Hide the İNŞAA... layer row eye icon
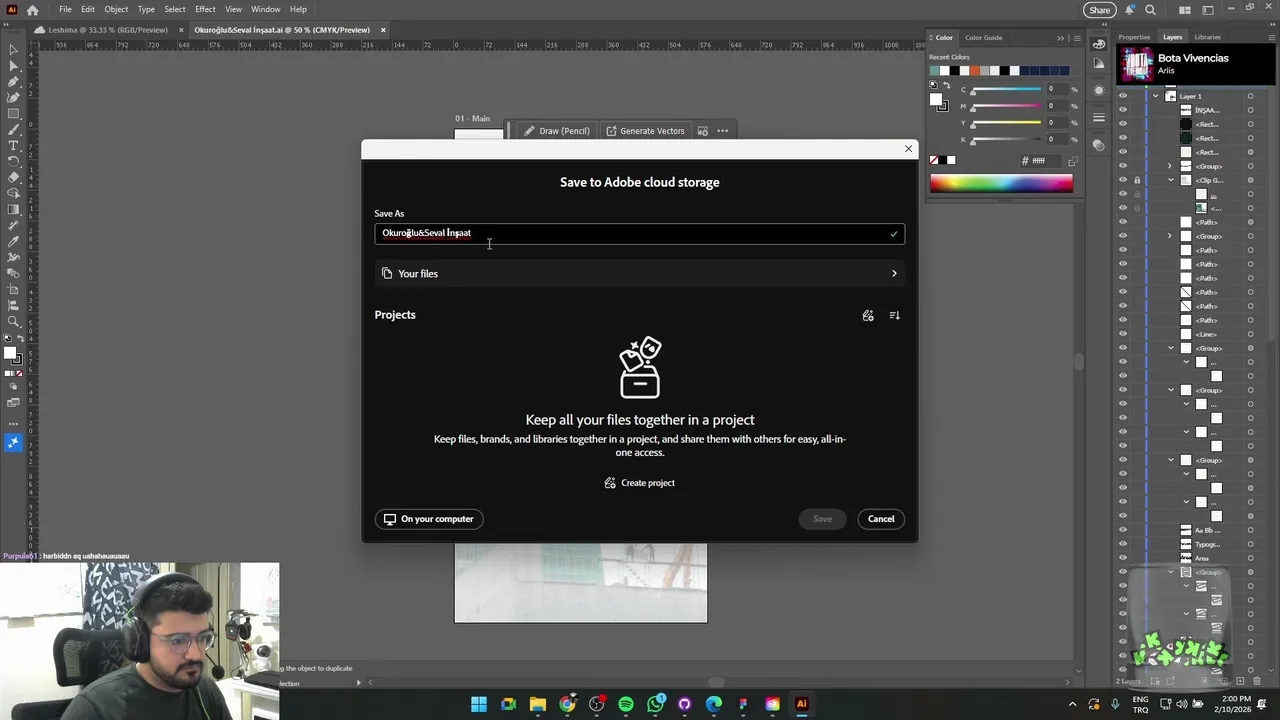 1122,110
